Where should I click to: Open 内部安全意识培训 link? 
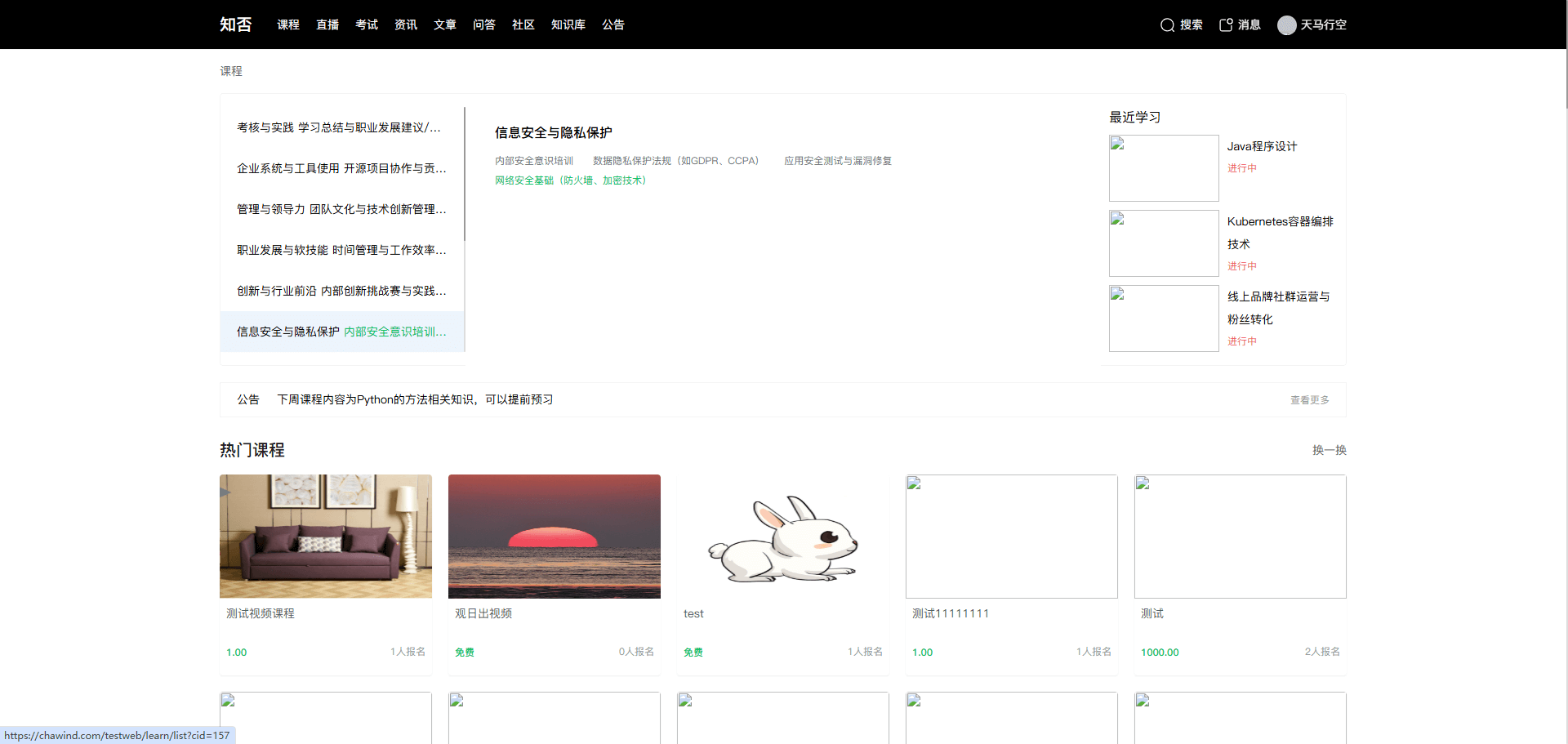(x=533, y=160)
